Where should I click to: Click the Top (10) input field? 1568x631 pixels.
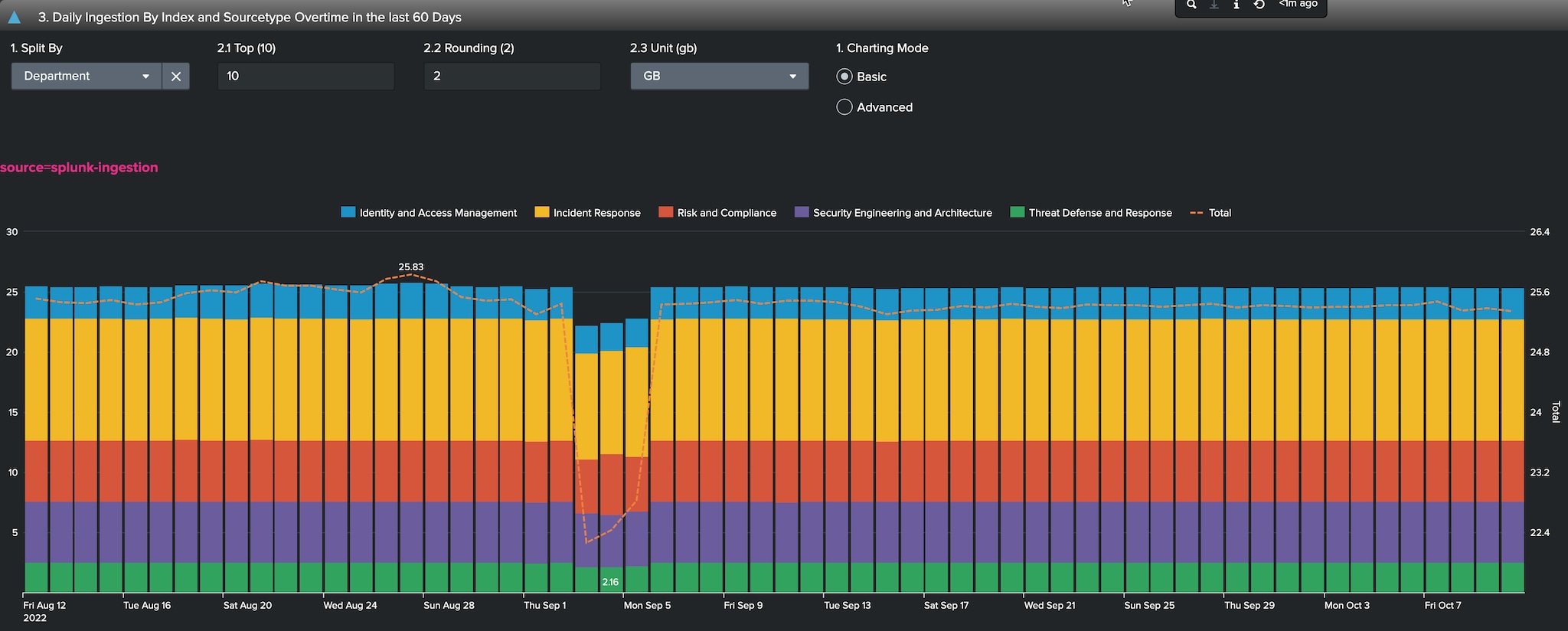[306, 77]
